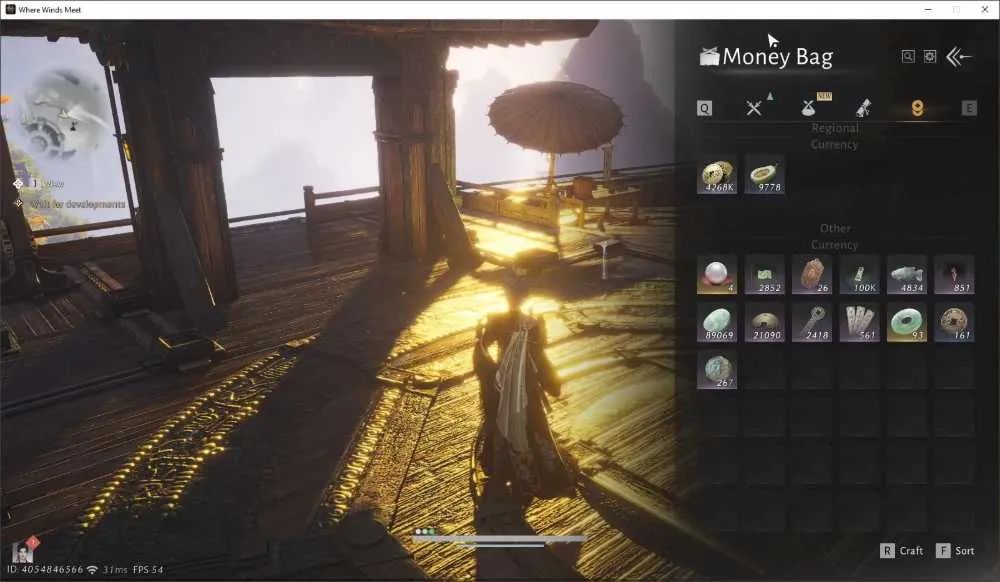The width and height of the screenshot is (1000, 582).
Task: Switch to the crossed swords equipment tab
Action: [754, 108]
